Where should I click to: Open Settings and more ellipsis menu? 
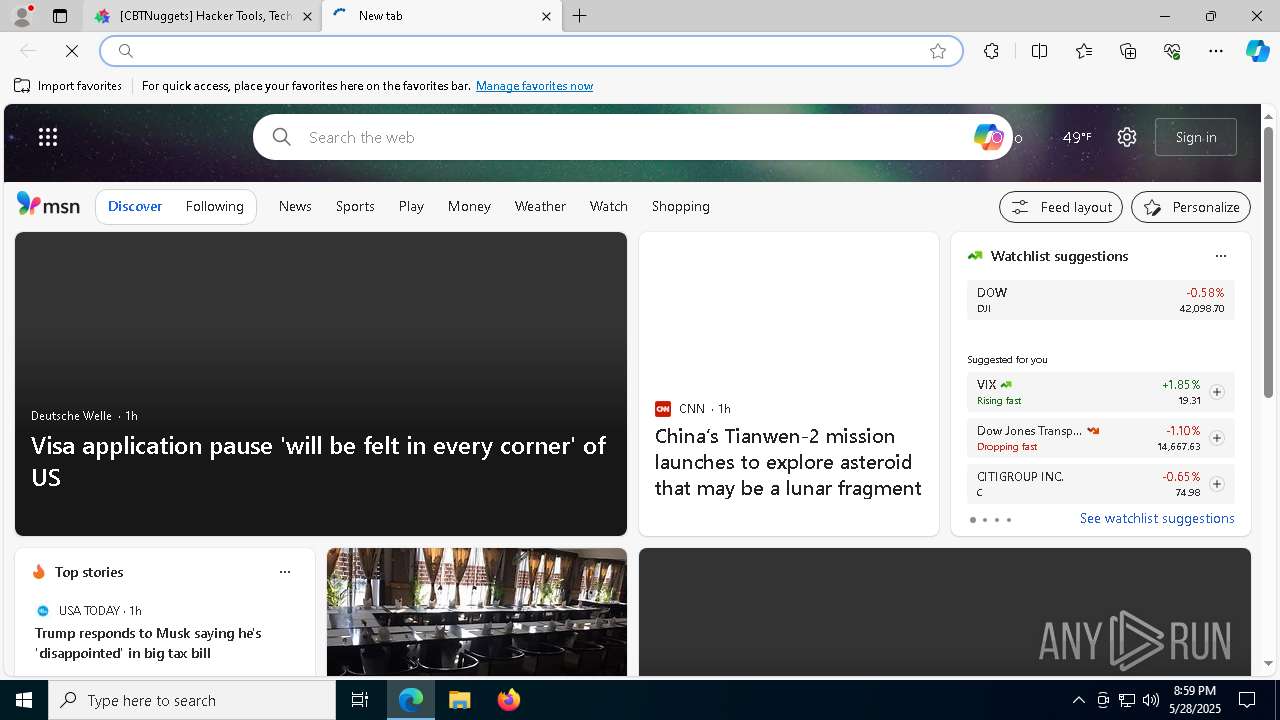1216,51
